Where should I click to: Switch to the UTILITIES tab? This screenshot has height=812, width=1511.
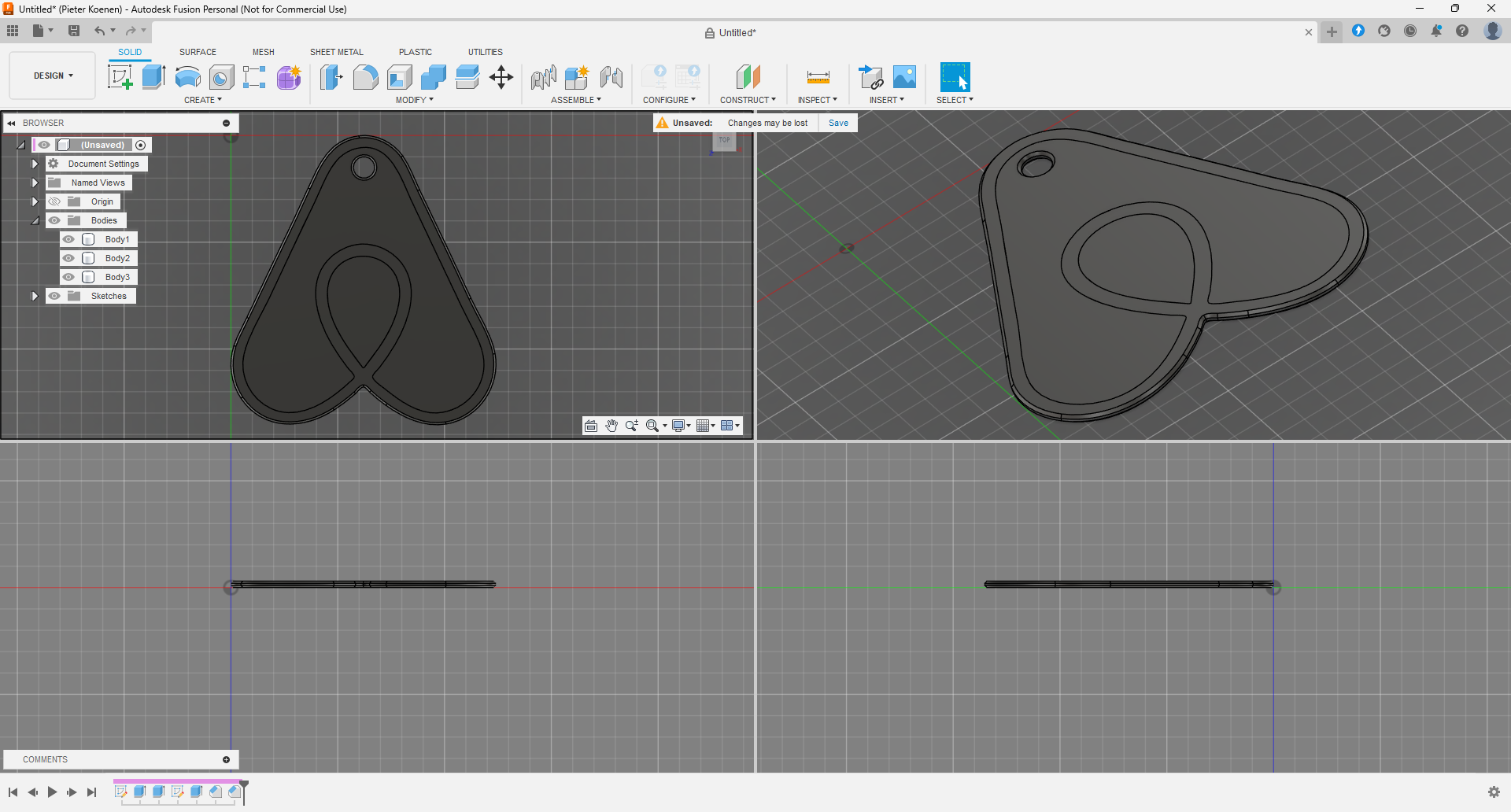click(x=486, y=52)
